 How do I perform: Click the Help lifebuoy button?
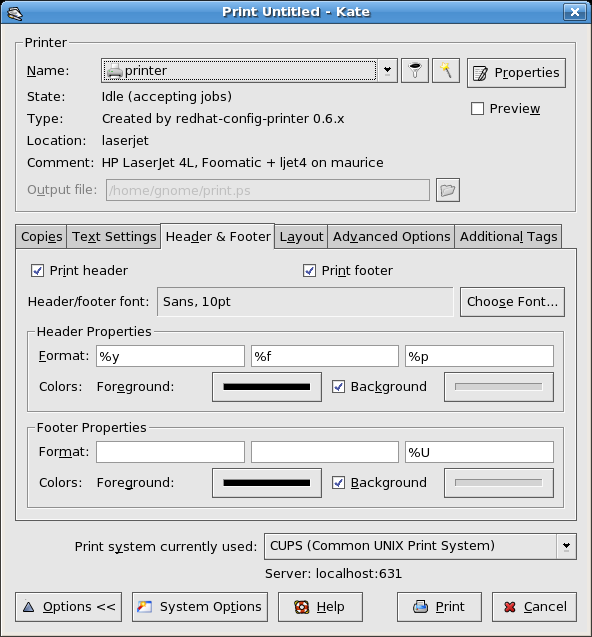pos(320,607)
